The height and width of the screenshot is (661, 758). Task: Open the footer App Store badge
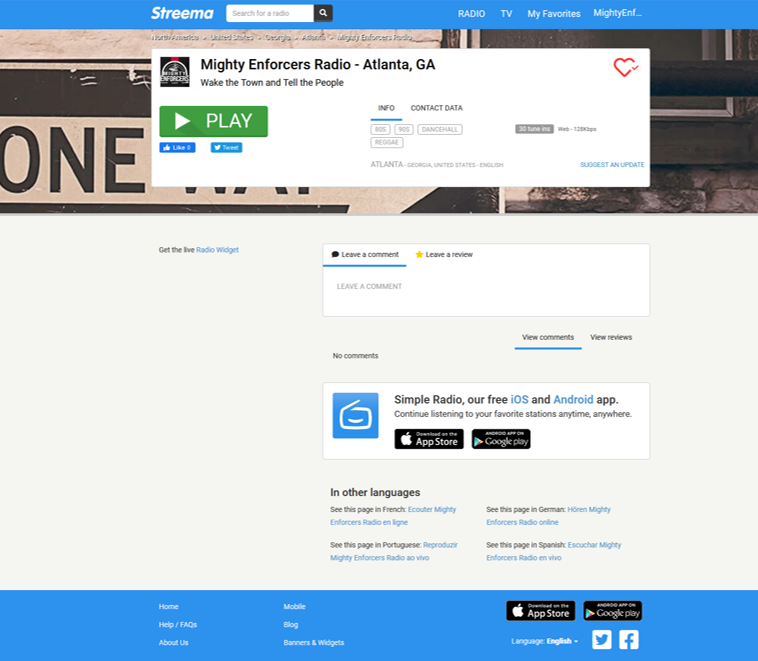tap(540, 611)
